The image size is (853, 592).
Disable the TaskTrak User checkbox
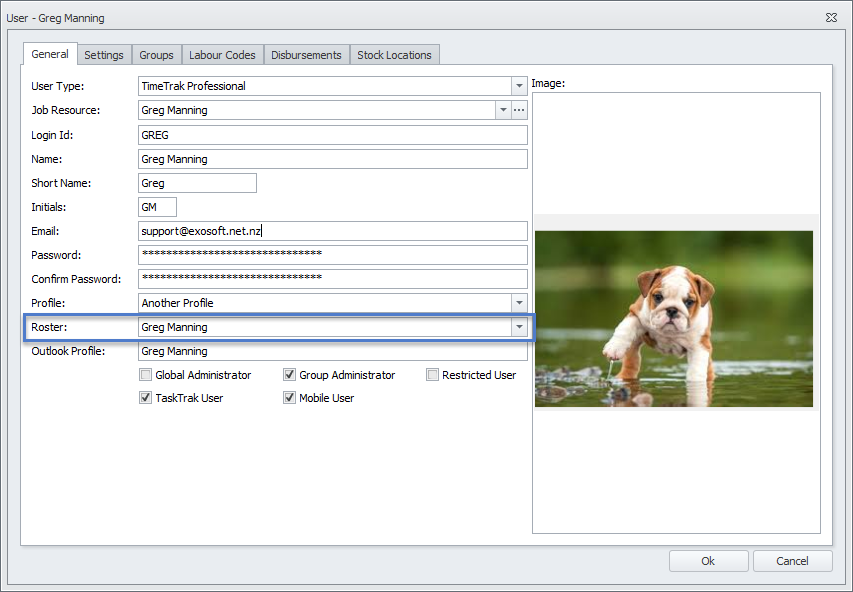(x=146, y=398)
